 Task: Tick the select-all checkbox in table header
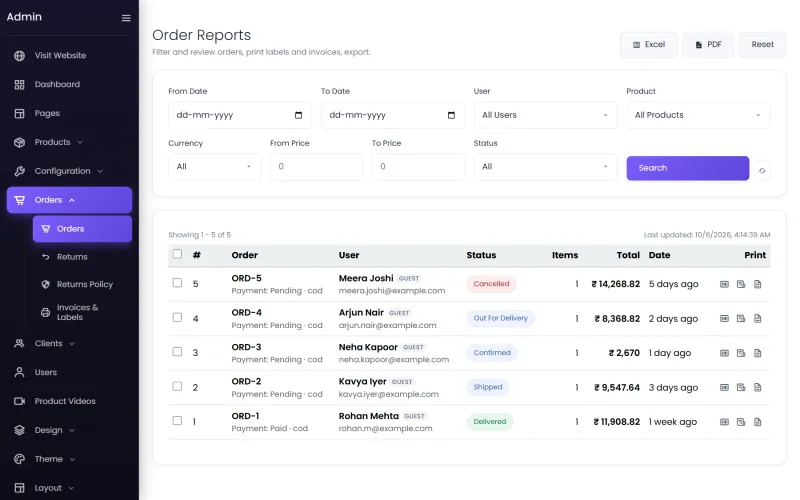pos(177,254)
